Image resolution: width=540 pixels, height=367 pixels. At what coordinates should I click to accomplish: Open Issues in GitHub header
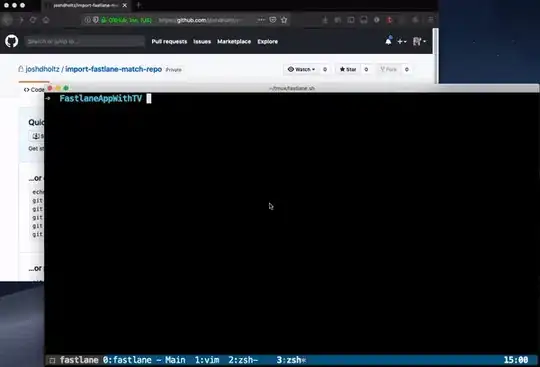(202, 41)
